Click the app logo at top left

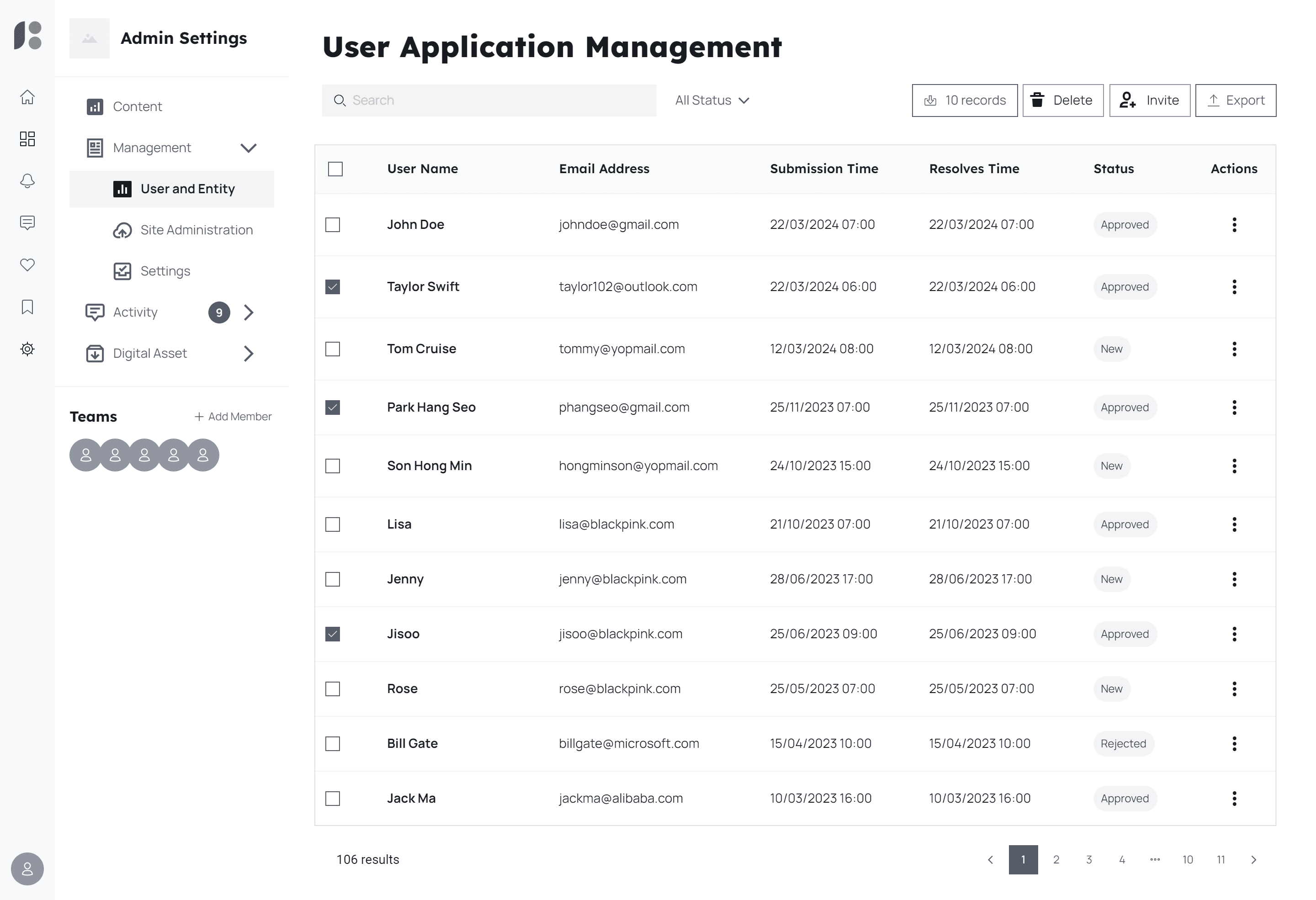(28, 35)
